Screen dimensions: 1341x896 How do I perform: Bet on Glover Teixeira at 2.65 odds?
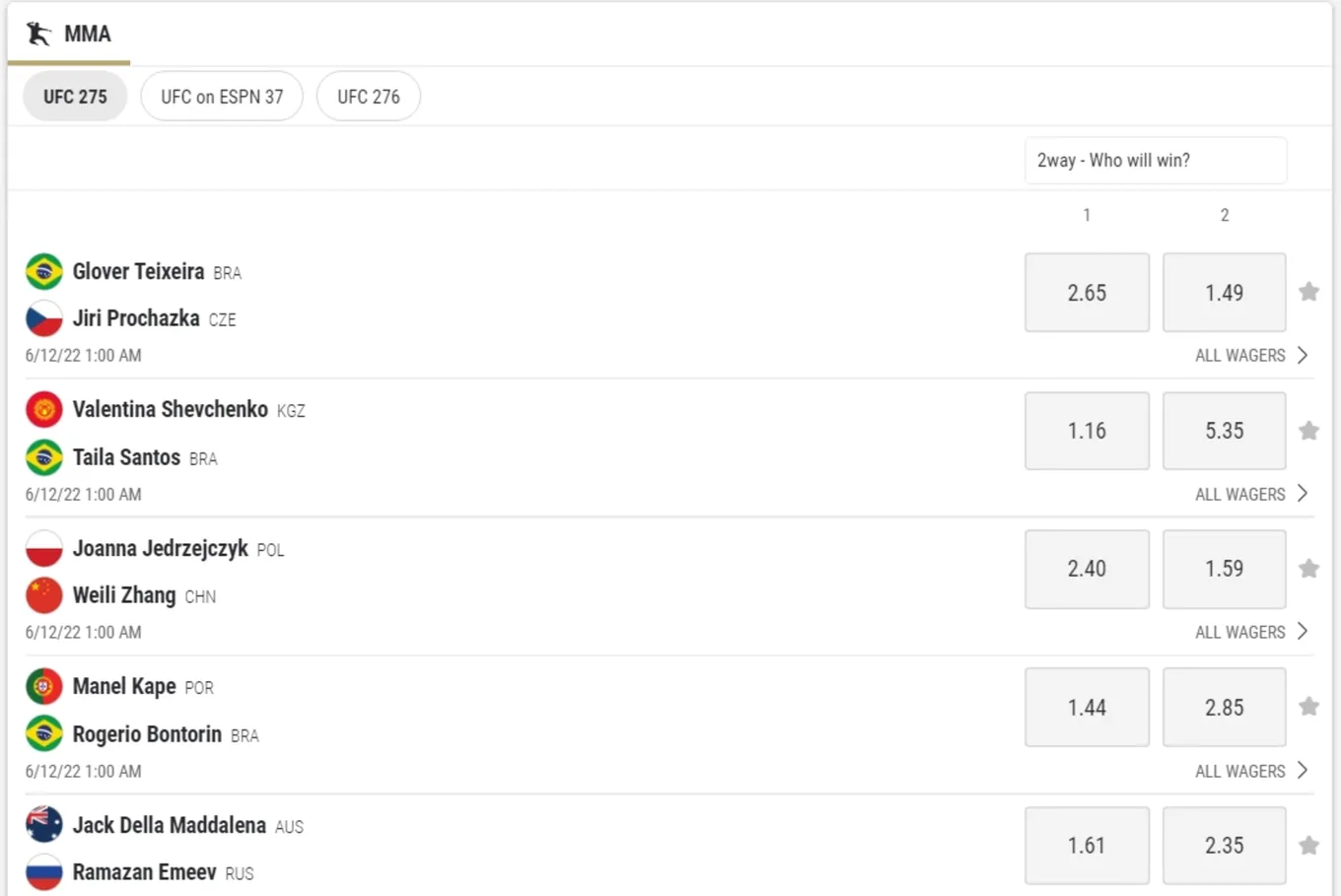click(x=1087, y=293)
